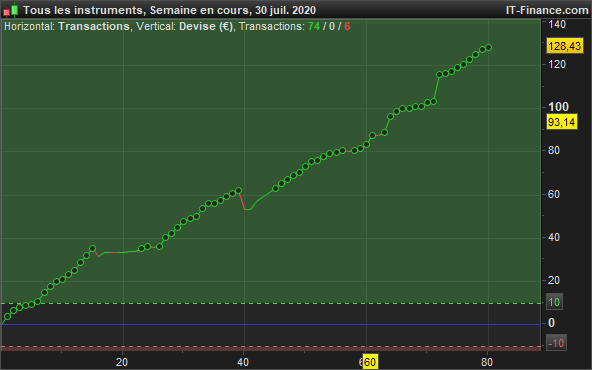Image resolution: width=592 pixels, height=370 pixels.
Task: Click the 93,14 yellow cursor value label
Action: [562, 122]
